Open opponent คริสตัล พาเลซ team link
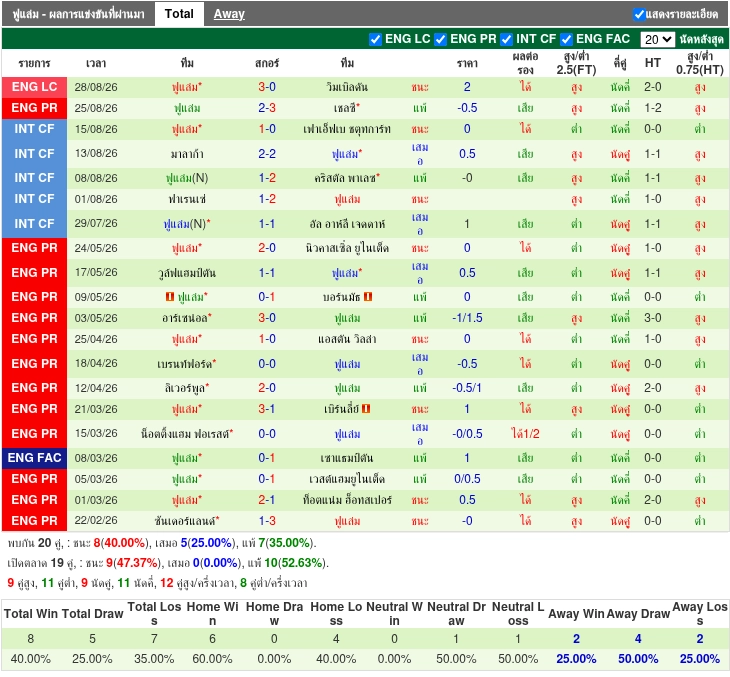The image size is (730, 677). click(x=347, y=178)
